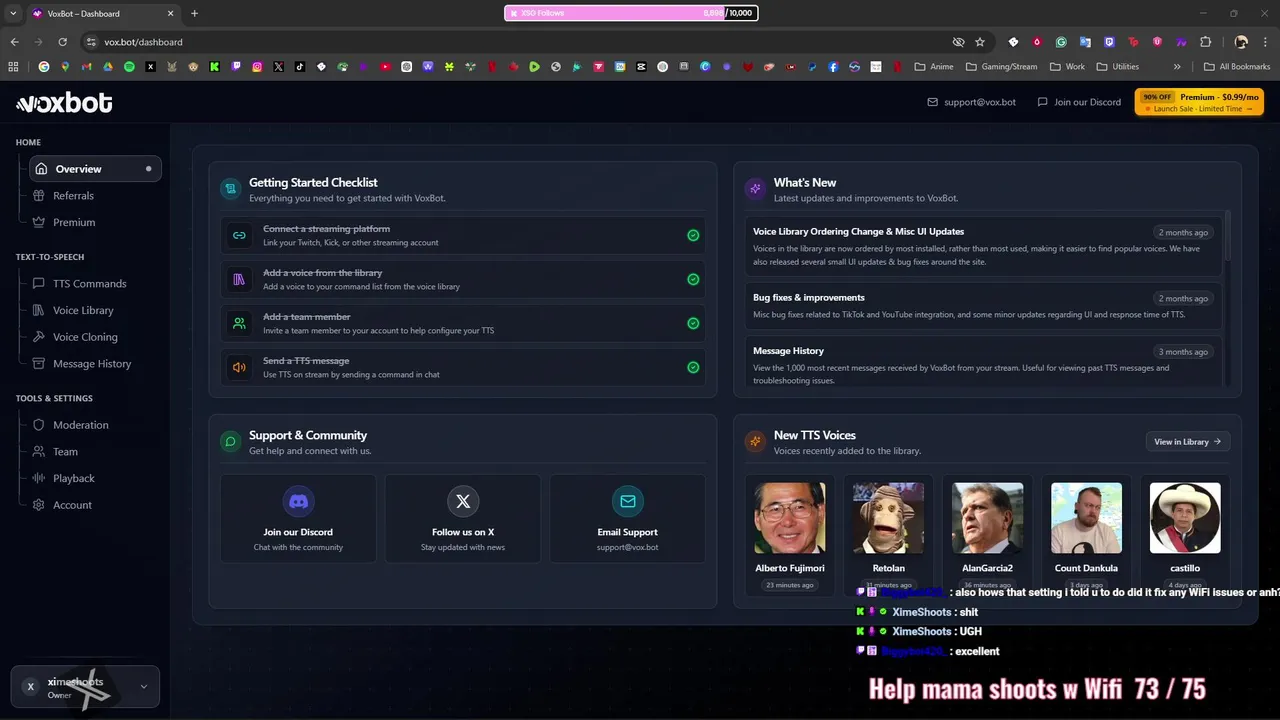
Task: Click the green check for Add a team member
Action: point(693,323)
